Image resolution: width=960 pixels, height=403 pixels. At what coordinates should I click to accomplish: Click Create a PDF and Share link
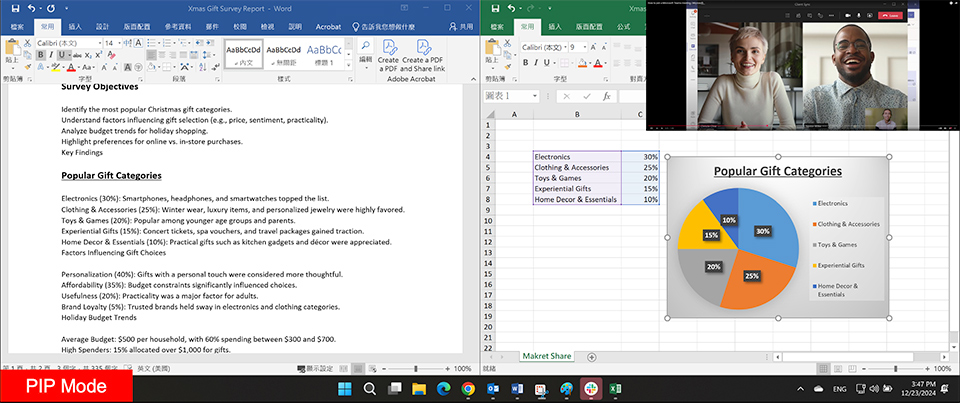(423, 54)
